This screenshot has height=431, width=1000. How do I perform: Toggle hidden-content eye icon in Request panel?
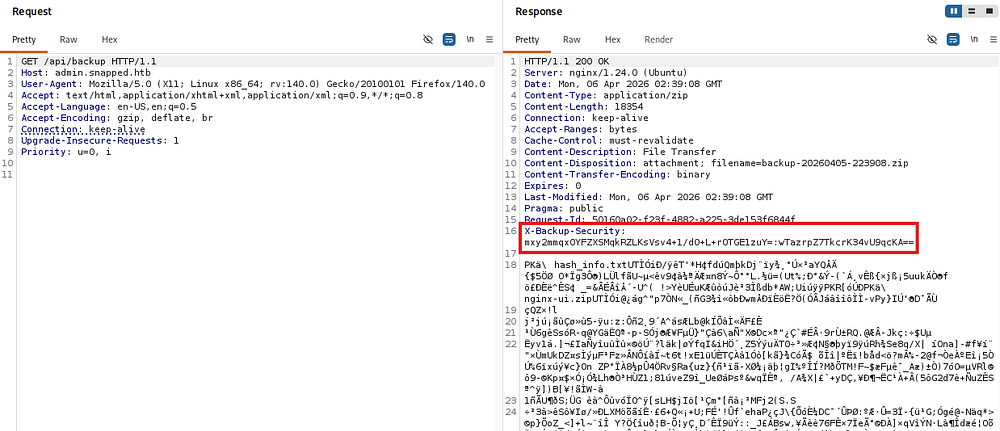[x=428, y=40]
